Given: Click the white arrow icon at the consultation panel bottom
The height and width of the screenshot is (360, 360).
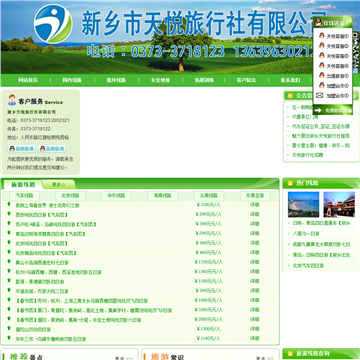Looking at the screenshot, I should pos(319,110).
